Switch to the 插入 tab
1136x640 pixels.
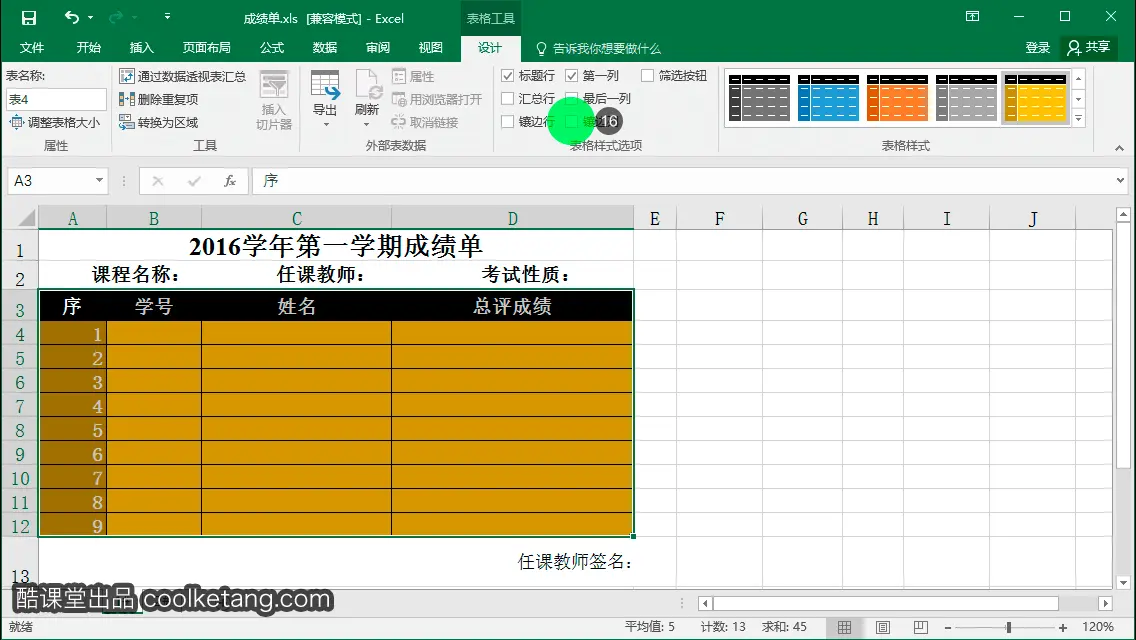click(x=141, y=48)
